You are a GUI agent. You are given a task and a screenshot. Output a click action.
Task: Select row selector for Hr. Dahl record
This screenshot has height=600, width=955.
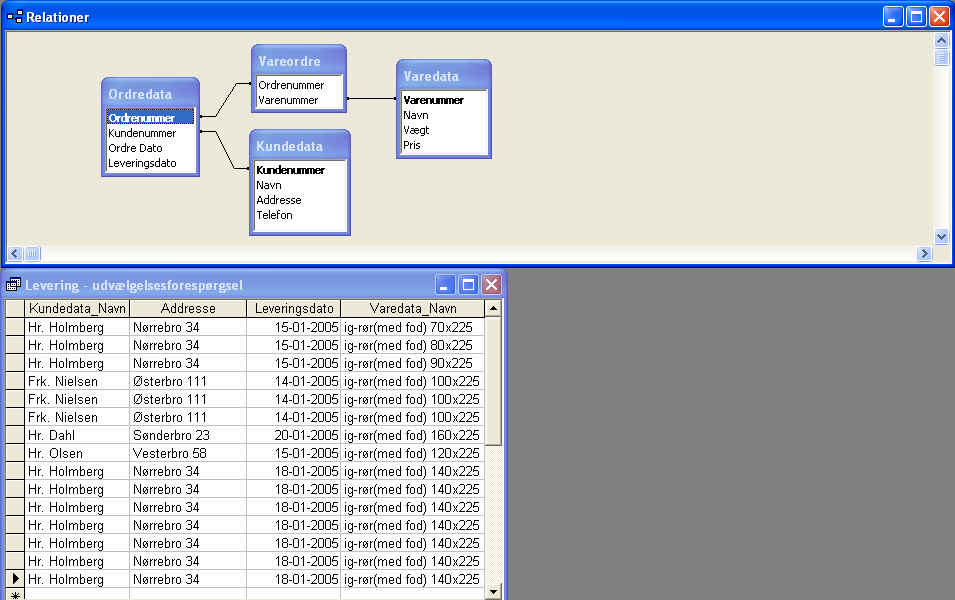[x=14, y=435]
